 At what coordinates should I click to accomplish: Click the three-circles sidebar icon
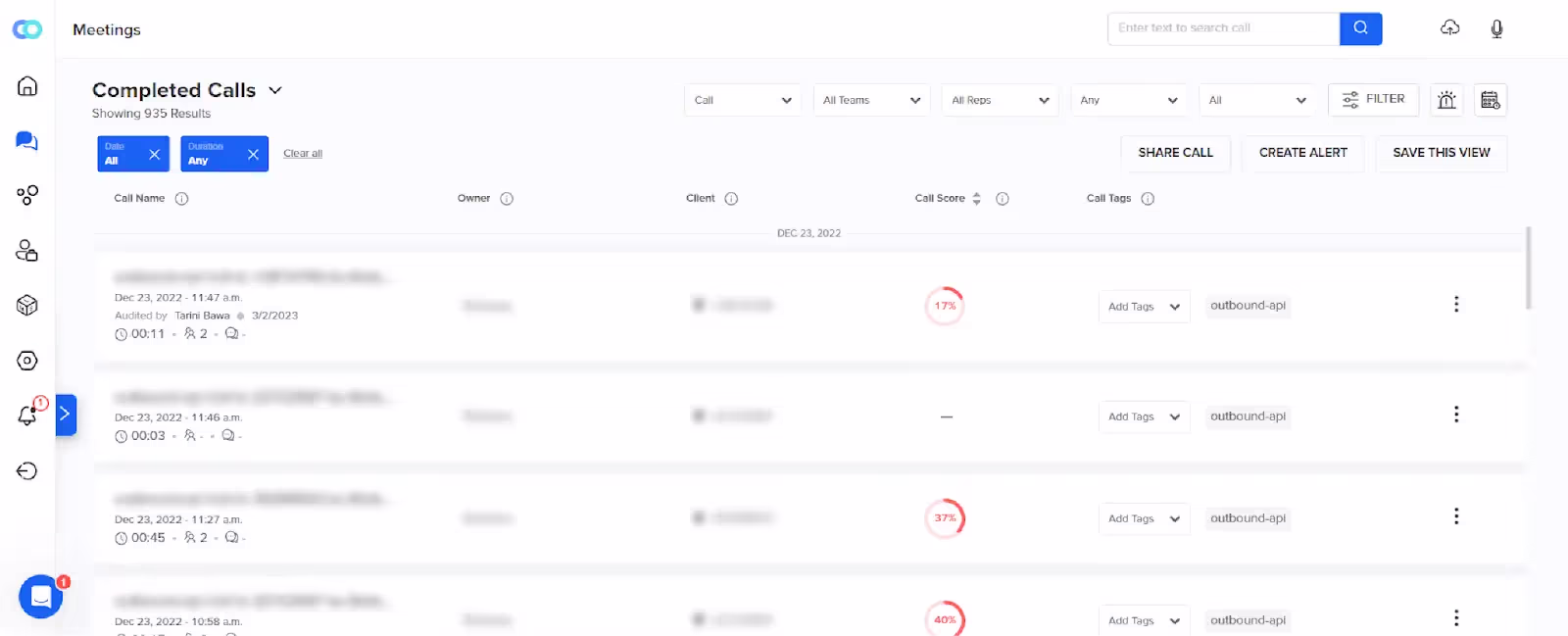click(27, 195)
